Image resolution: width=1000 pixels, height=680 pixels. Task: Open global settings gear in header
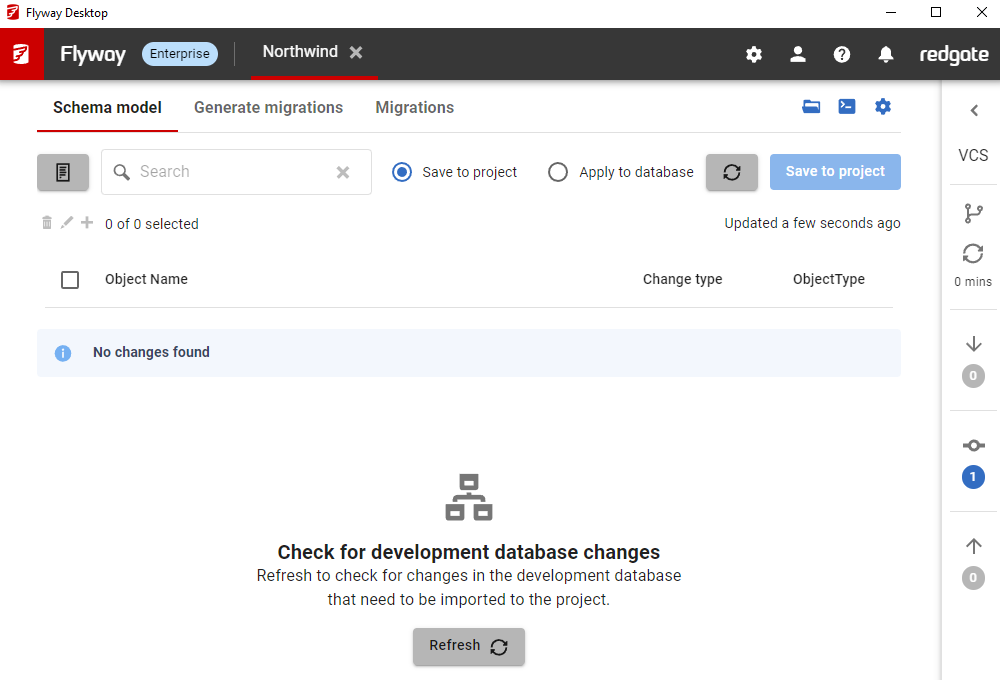point(754,55)
